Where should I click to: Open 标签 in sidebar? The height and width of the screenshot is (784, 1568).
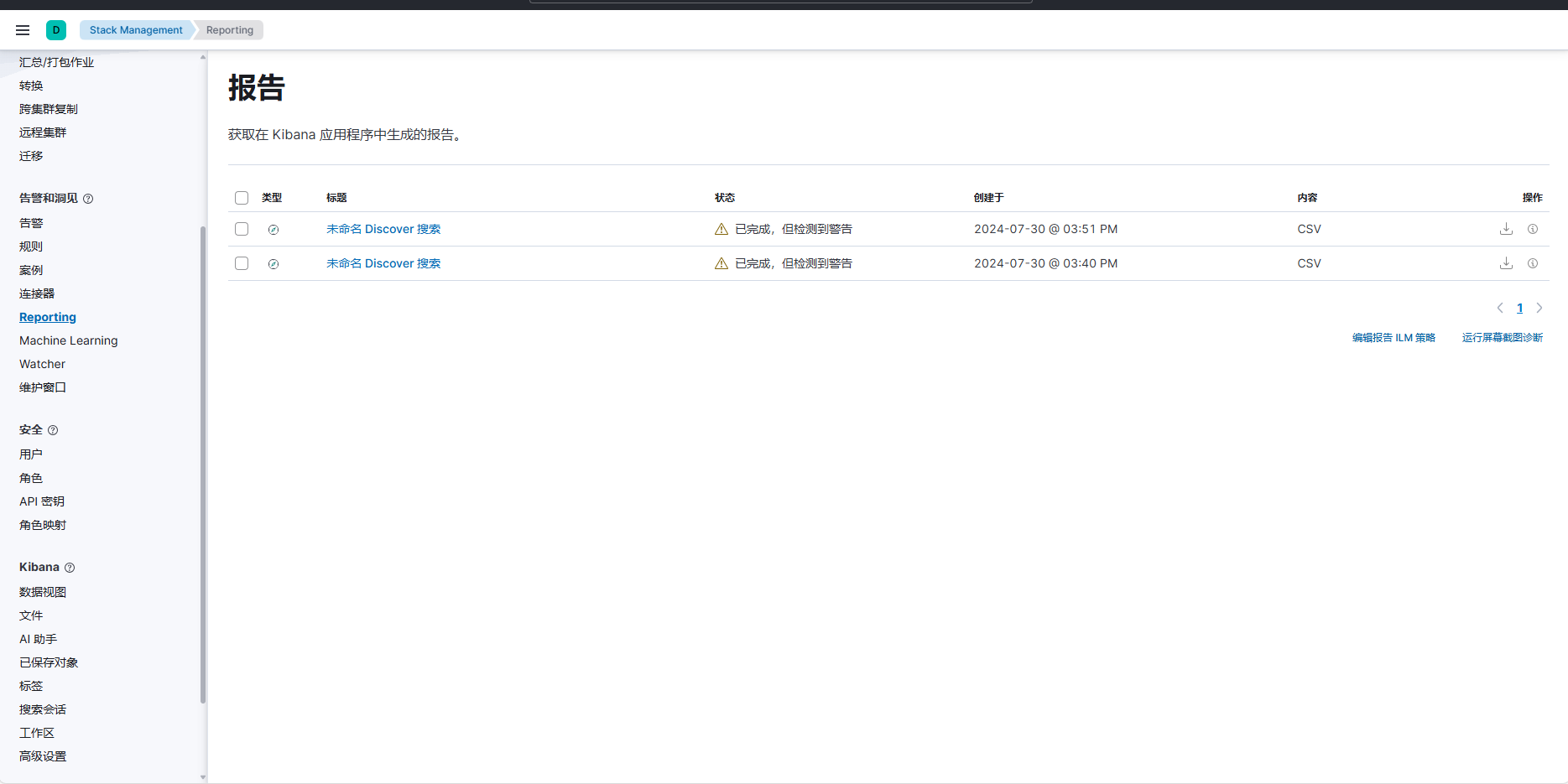point(31,686)
